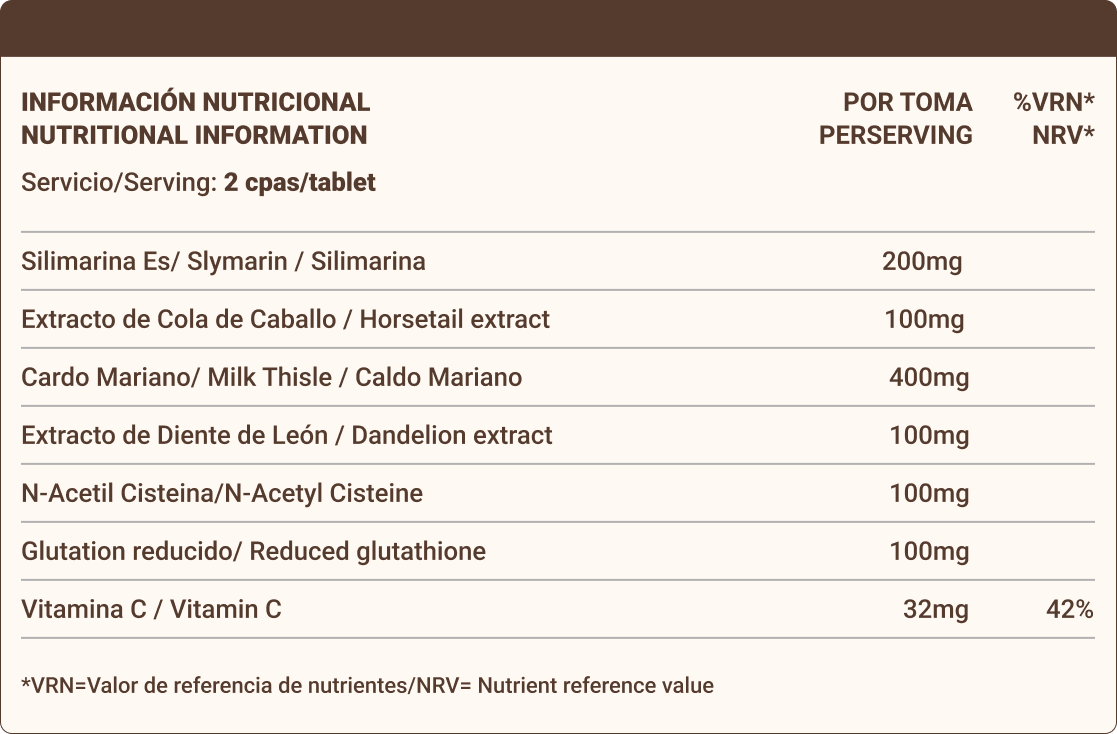The width and height of the screenshot is (1117, 734).
Task: Click the PERSERVING column header
Action: pyautogui.click(x=895, y=135)
